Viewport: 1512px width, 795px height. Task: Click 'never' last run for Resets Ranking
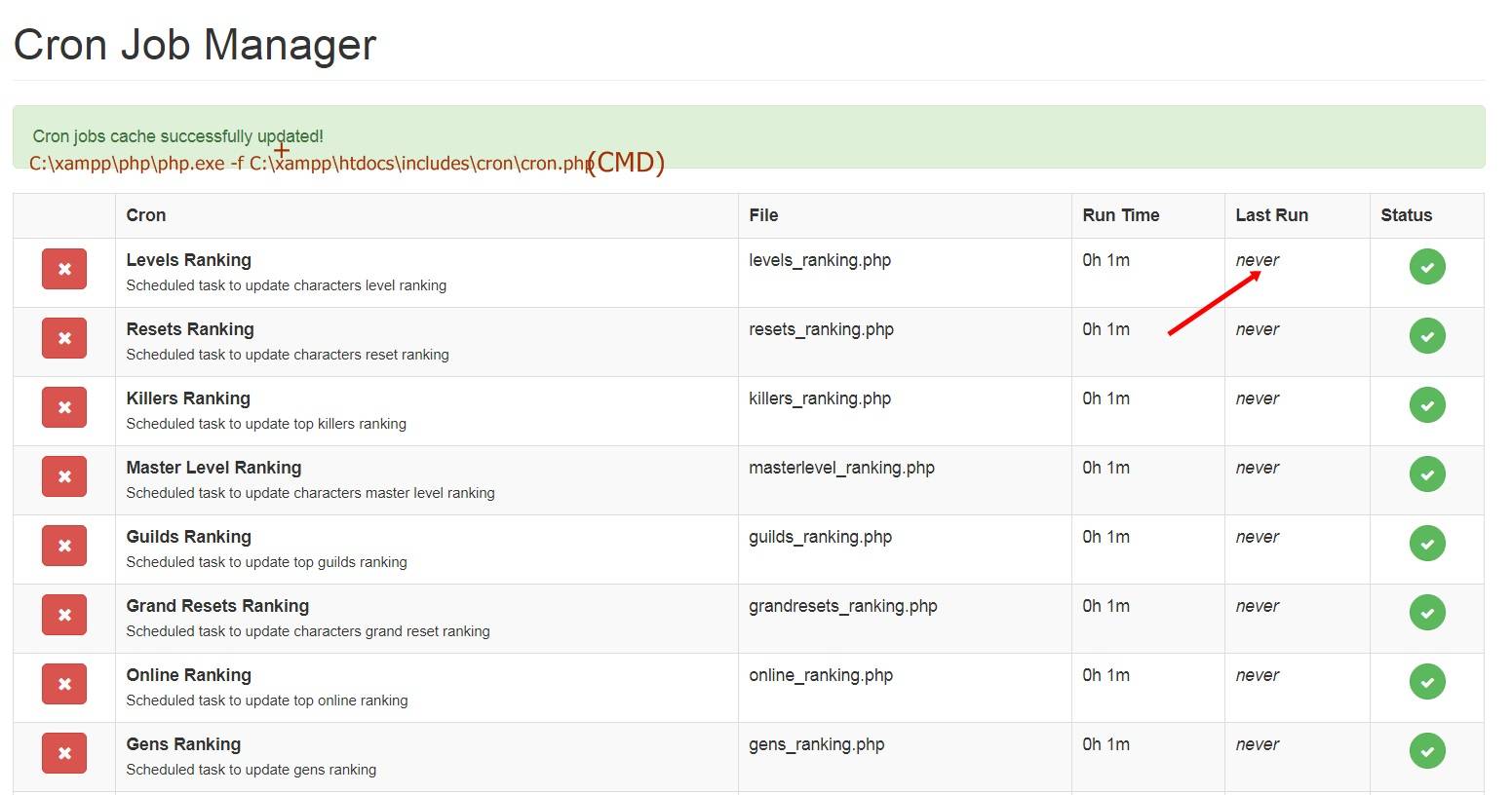pyautogui.click(x=1258, y=329)
